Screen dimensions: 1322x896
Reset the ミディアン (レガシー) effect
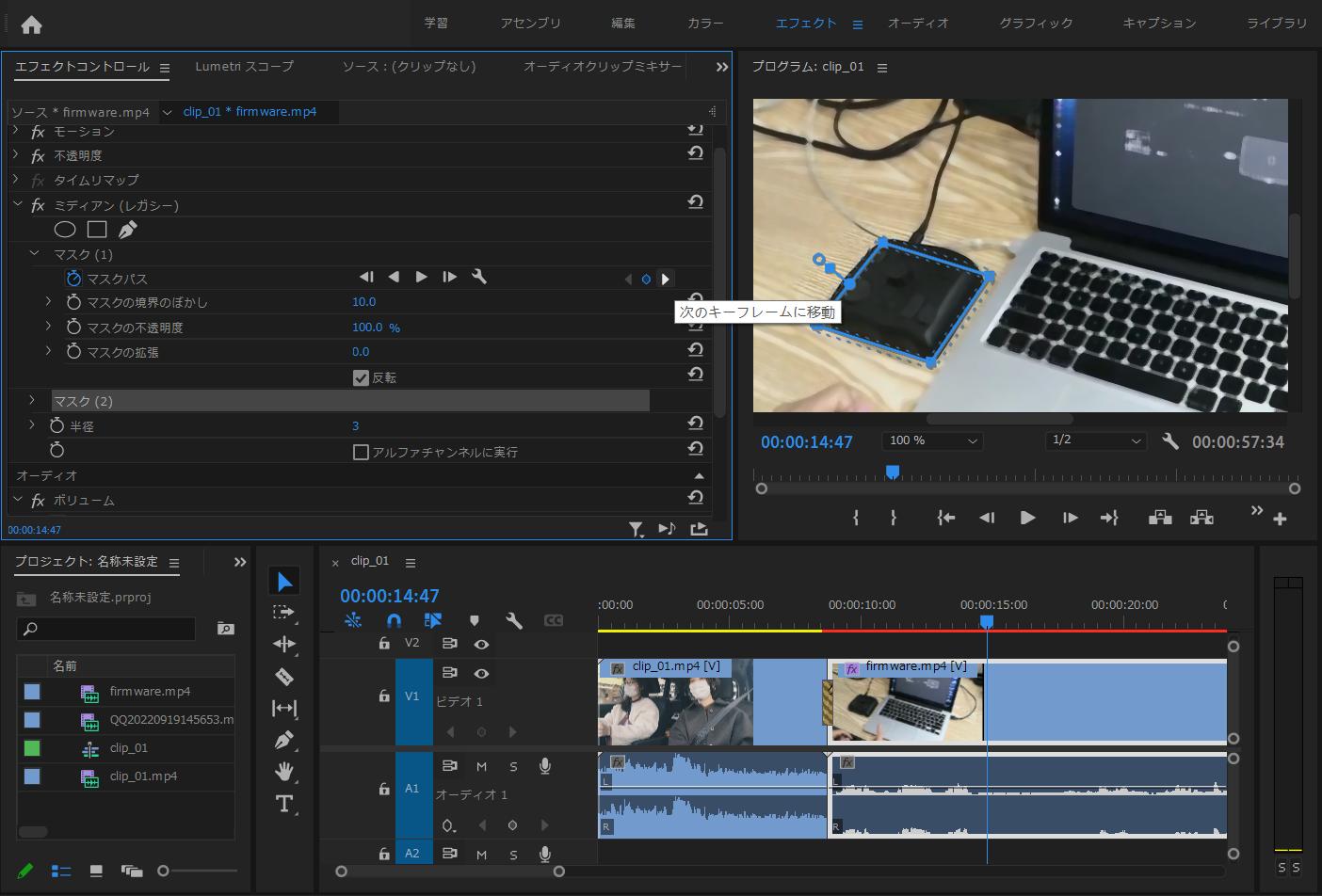point(695,202)
